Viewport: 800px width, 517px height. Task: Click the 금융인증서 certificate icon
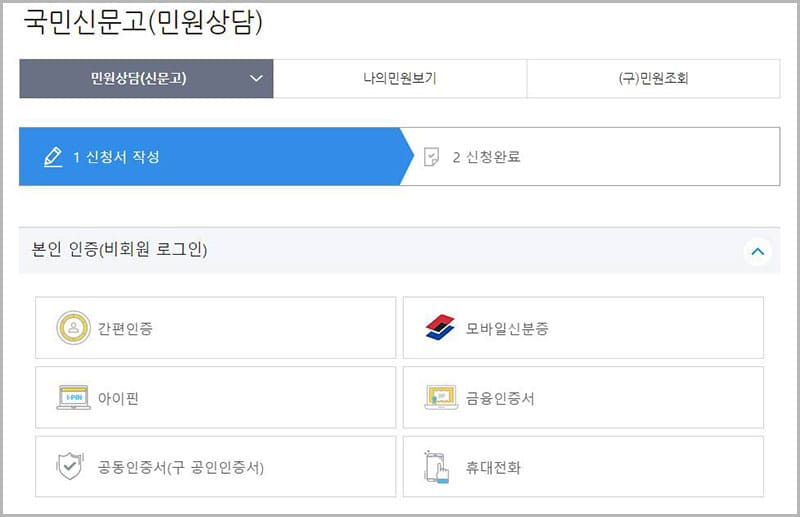coord(440,397)
